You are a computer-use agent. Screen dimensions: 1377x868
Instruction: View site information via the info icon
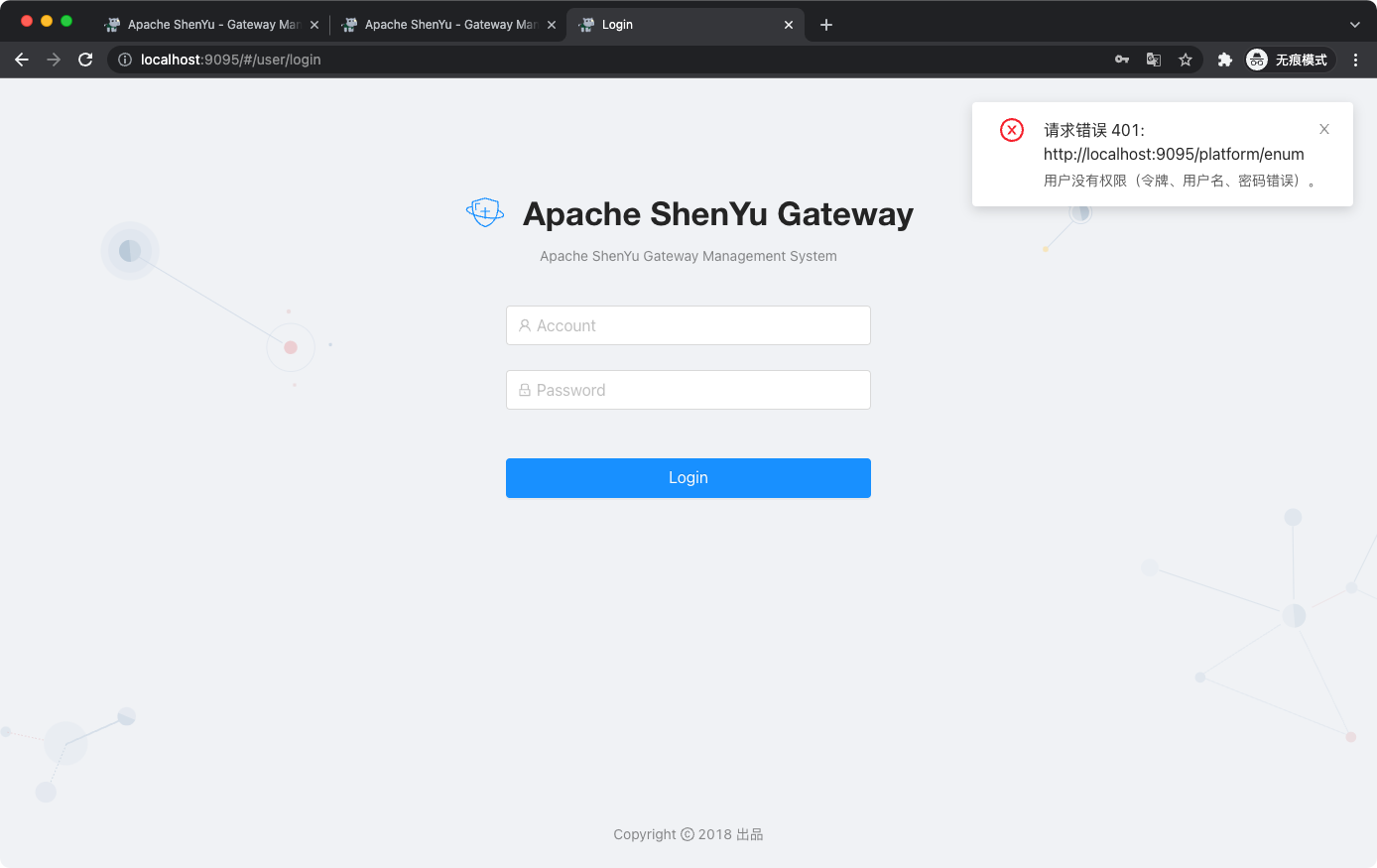click(x=124, y=60)
